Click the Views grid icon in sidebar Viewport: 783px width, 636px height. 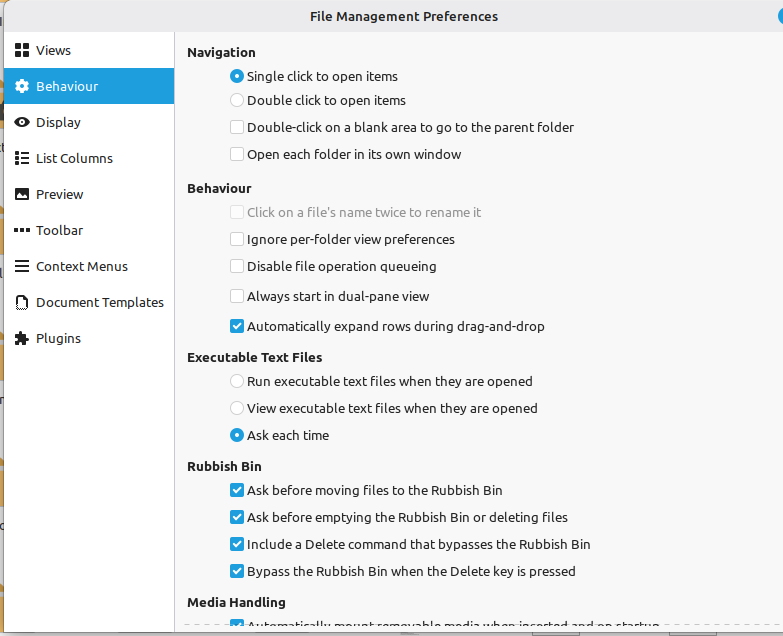pyautogui.click(x=22, y=50)
